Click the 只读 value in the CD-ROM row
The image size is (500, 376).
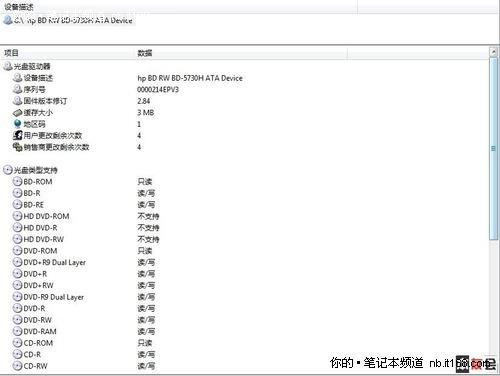[x=145, y=343]
